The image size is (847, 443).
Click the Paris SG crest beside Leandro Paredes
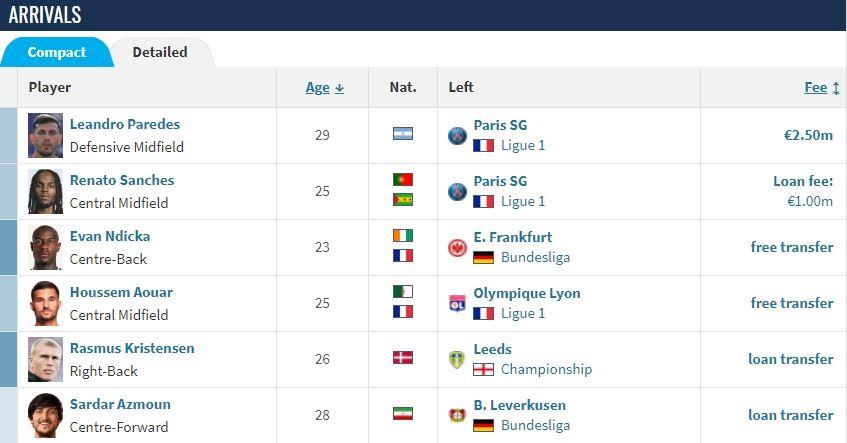[457, 136]
